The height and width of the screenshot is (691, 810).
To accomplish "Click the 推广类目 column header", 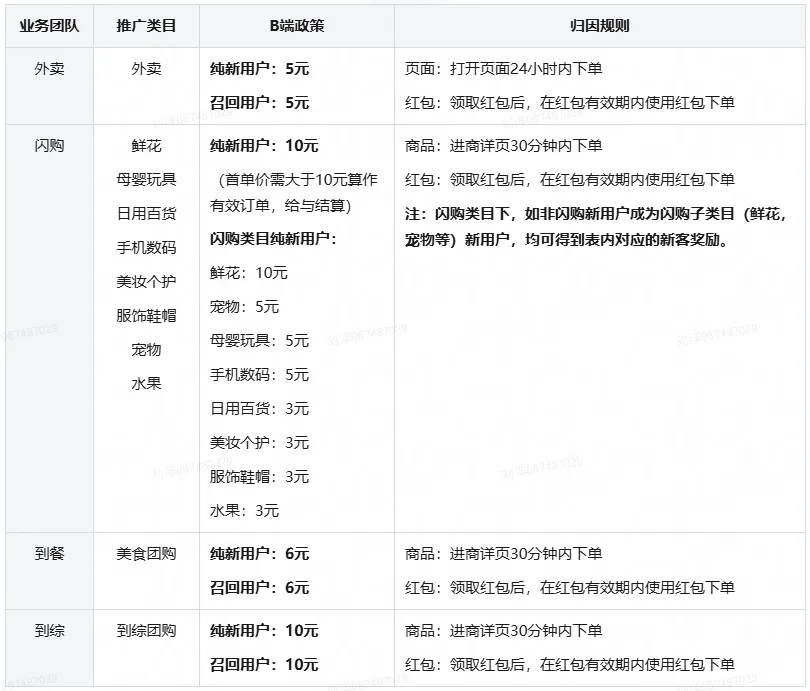I will [x=146, y=26].
